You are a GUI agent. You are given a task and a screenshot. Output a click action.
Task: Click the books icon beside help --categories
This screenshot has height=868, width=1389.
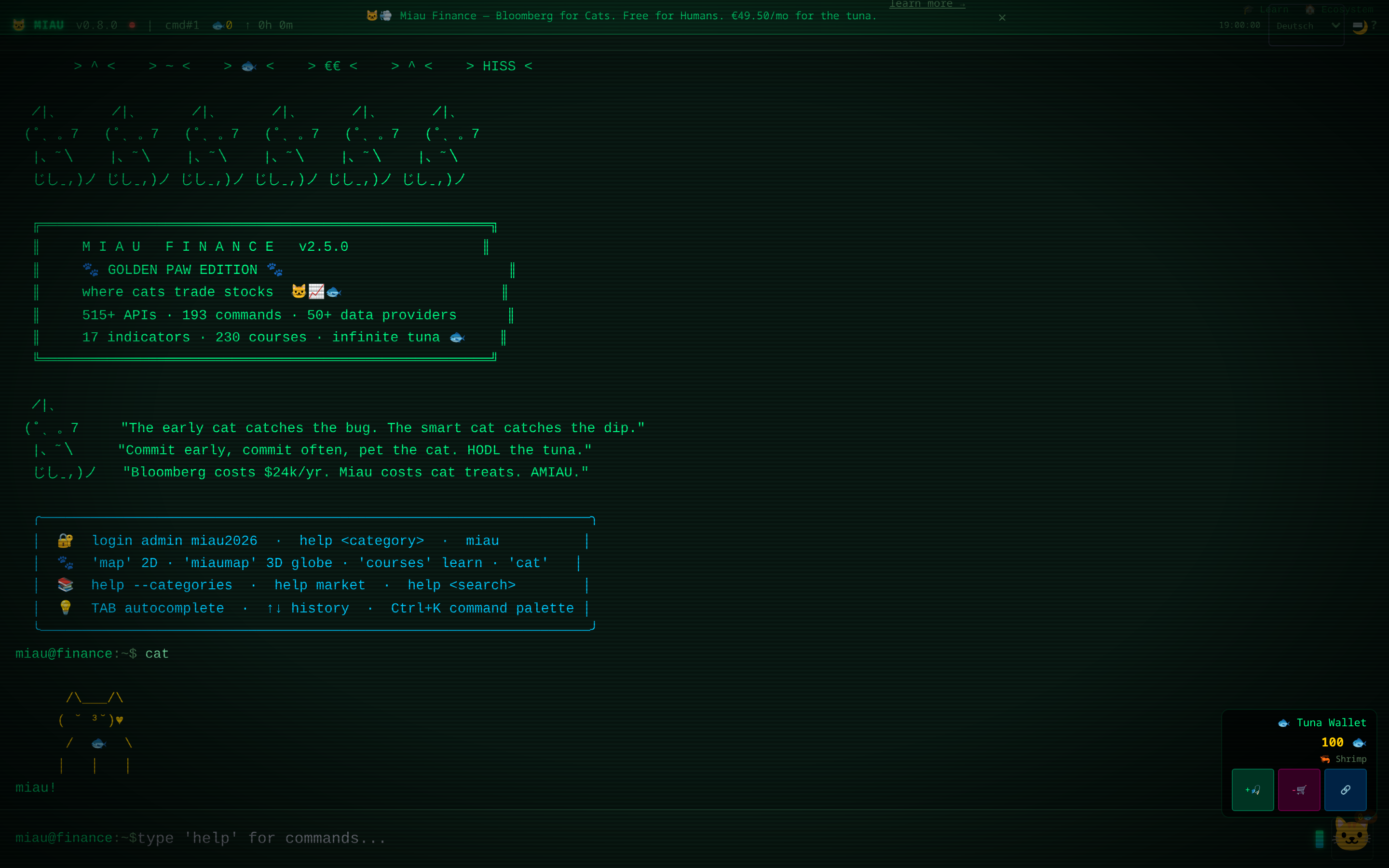coord(66,585)
